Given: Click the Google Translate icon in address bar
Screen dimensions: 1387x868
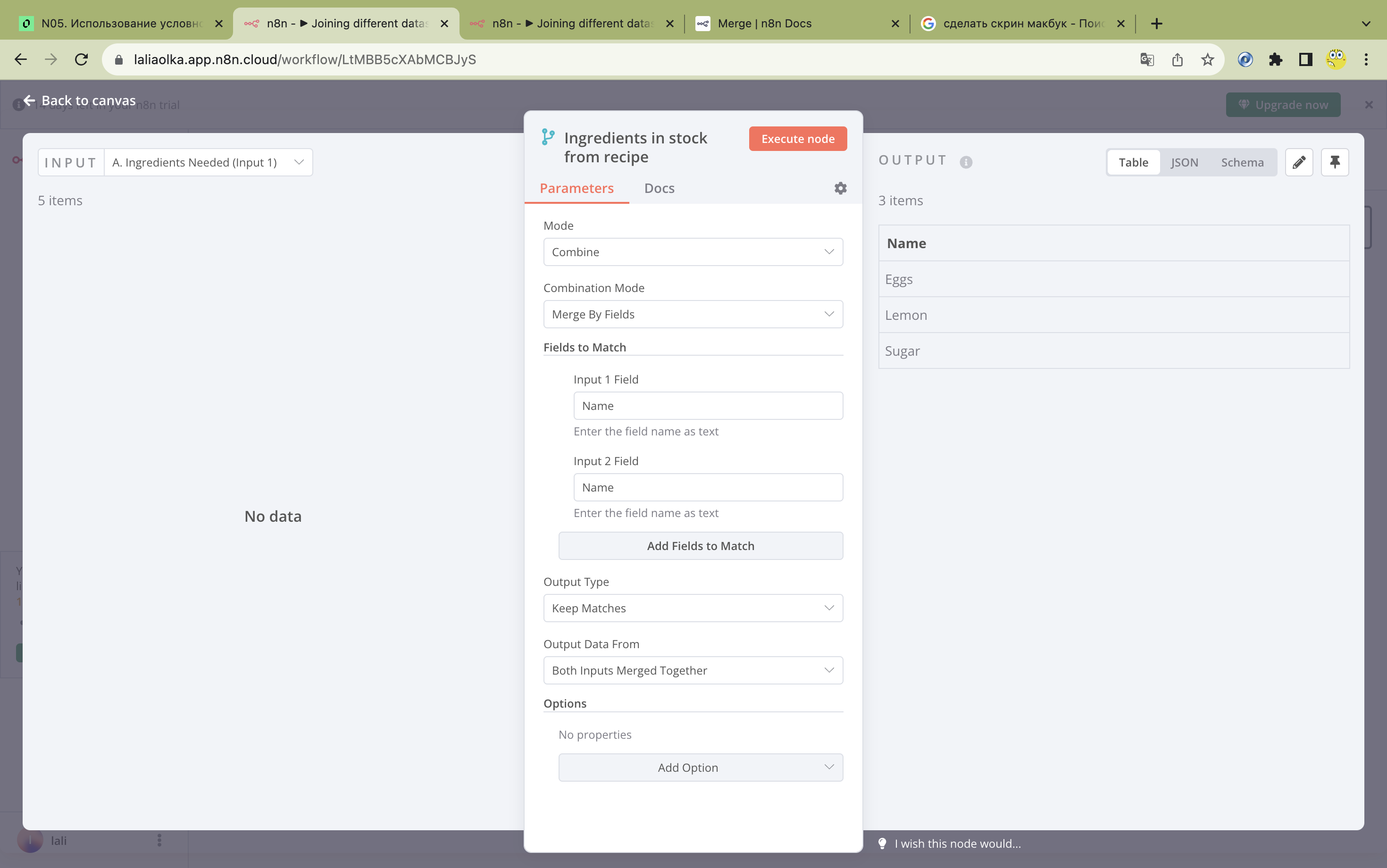Looking at the screenshot, I should [1146, 60].
